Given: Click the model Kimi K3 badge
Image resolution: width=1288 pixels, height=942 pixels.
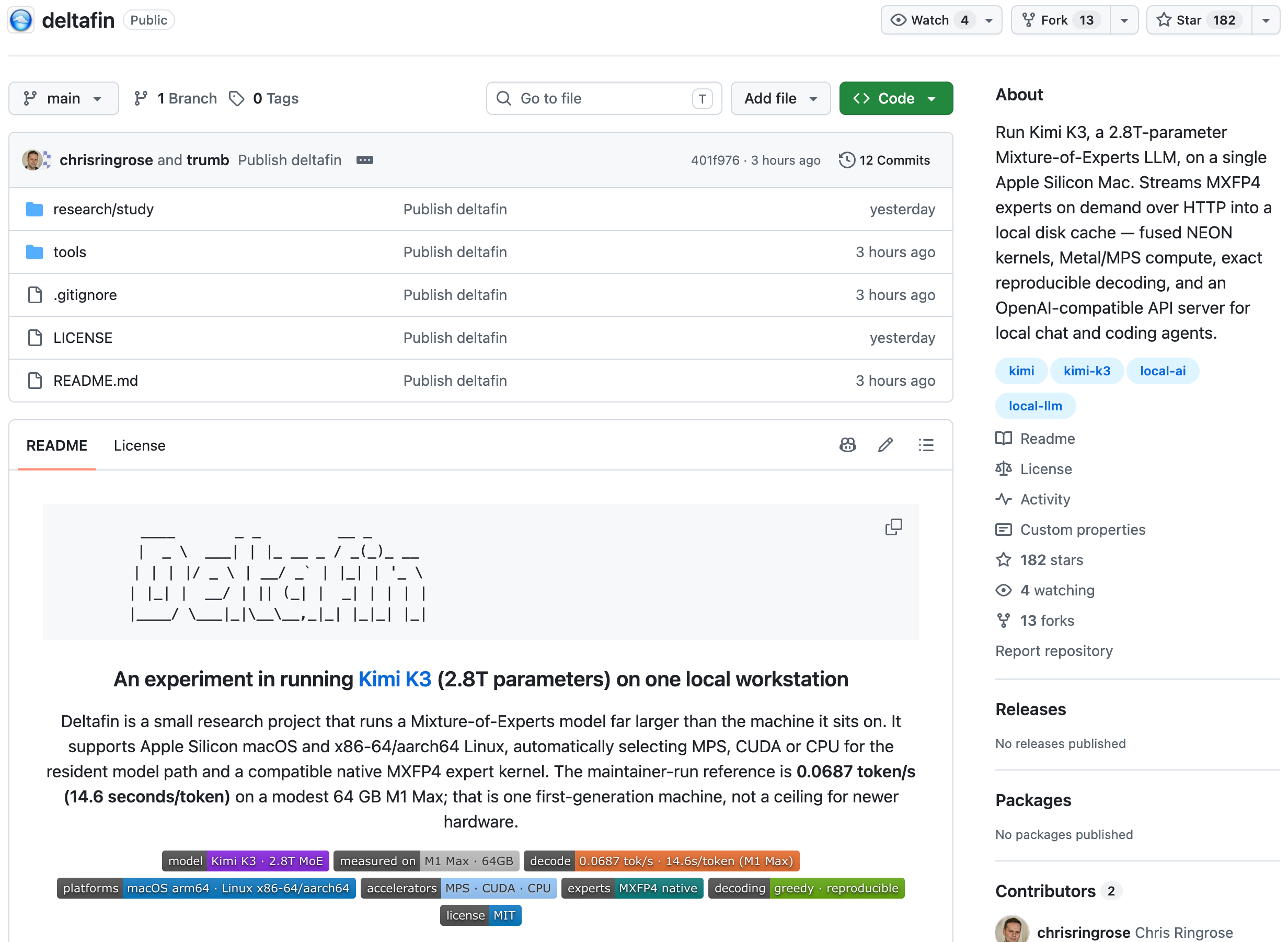Looking at the screenshot, I should pos(245,861).
